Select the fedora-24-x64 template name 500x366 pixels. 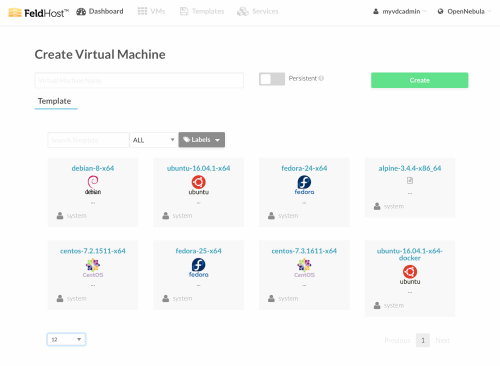[304, 168]
